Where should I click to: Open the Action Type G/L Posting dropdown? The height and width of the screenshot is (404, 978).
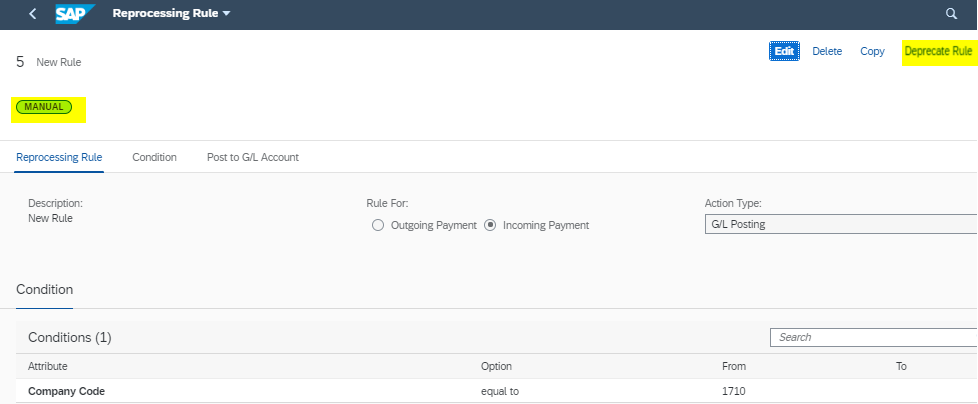pyautogui.click(x=841, y=224)
